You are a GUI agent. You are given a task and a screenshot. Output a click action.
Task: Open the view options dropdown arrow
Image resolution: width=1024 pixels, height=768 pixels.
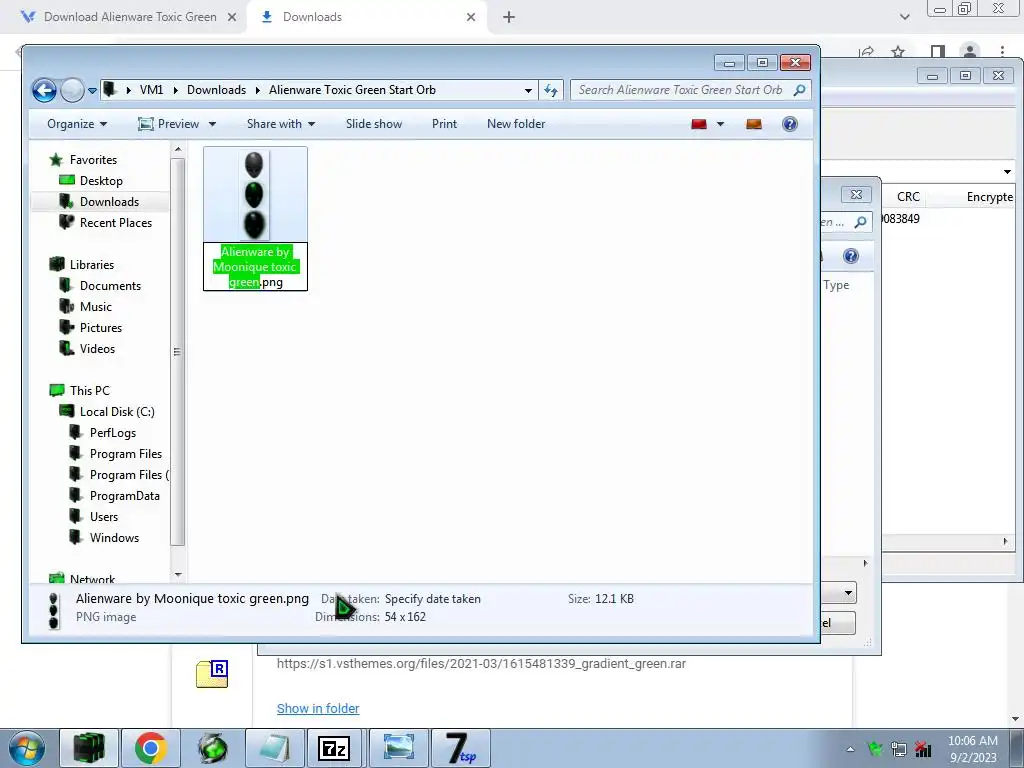[720, 124]
